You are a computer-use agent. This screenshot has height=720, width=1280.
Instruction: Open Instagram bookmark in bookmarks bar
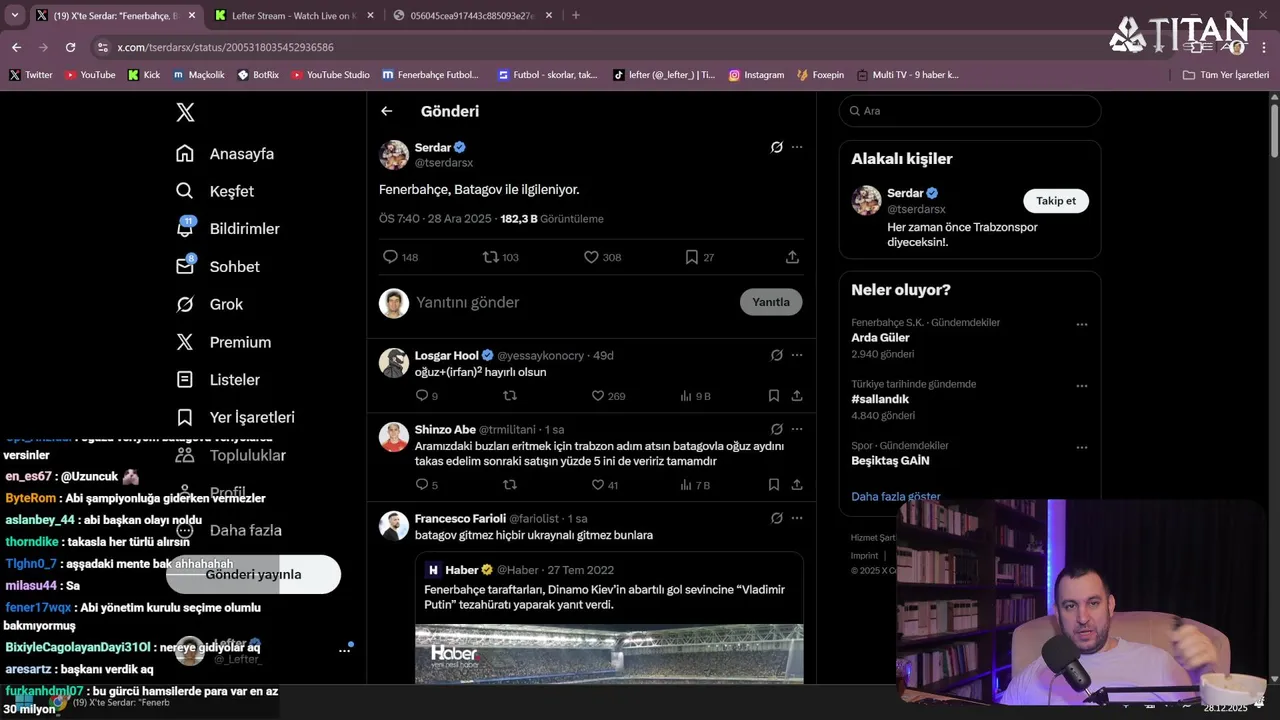[x=756, y=75]
